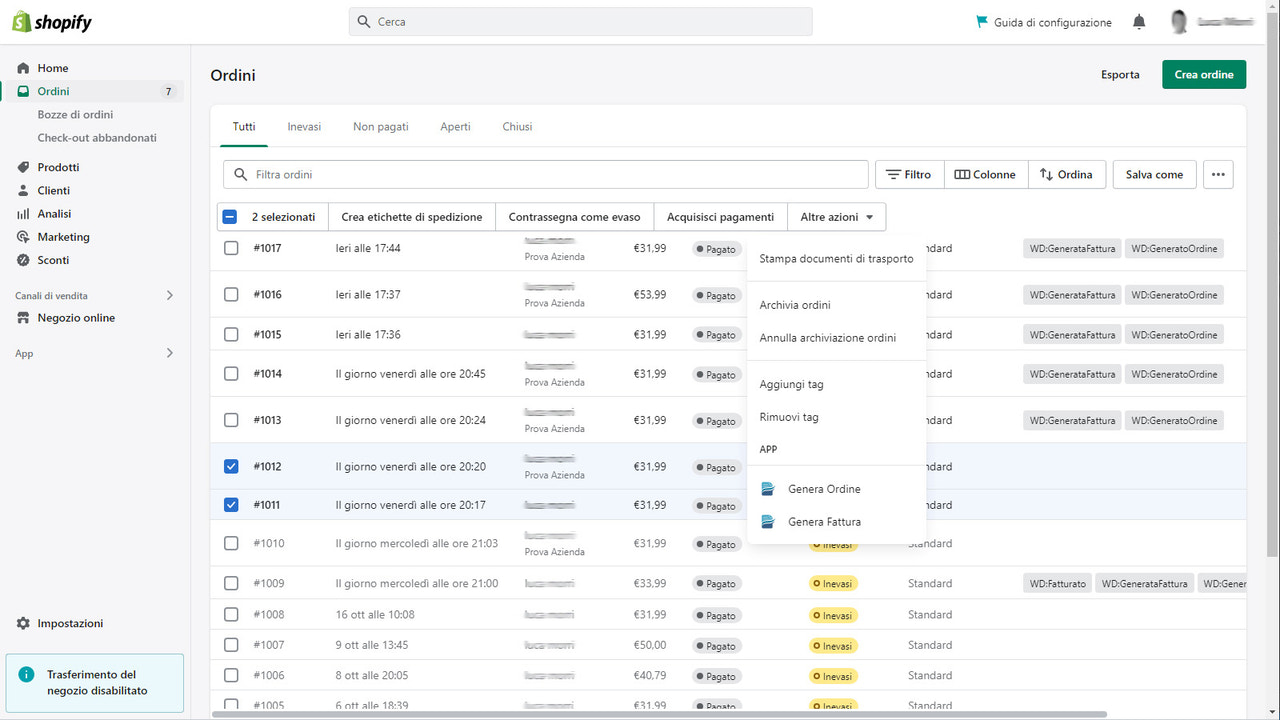Switch to the Tutti tab

(244, 127)
